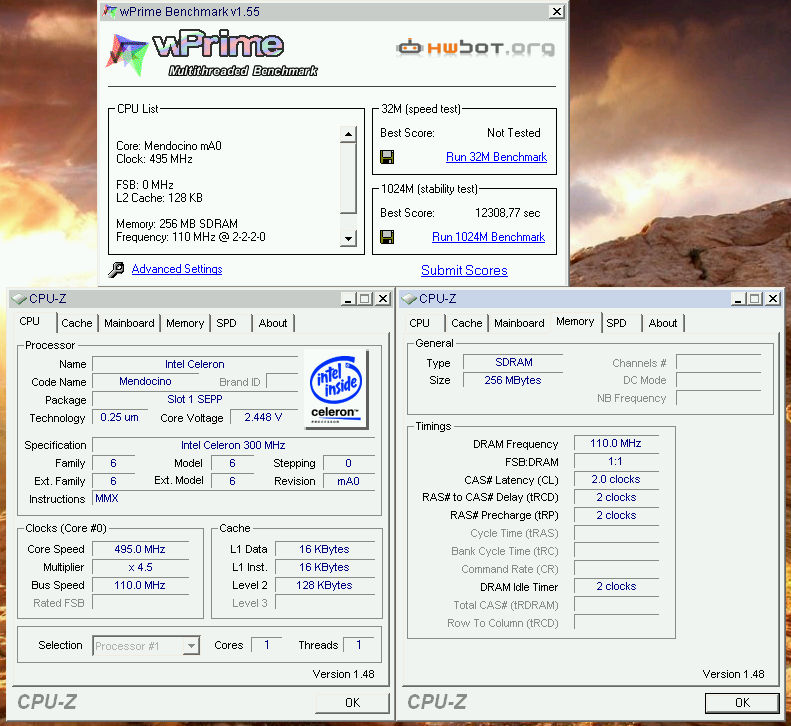This screenshot has height=726, width=791.
Task: Open About tab in right CPU-Z
Action: tap(663, 323)
